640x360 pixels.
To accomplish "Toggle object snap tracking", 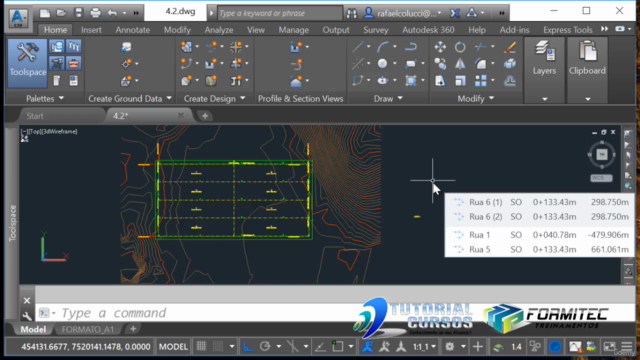I will (x=320, y=347).
